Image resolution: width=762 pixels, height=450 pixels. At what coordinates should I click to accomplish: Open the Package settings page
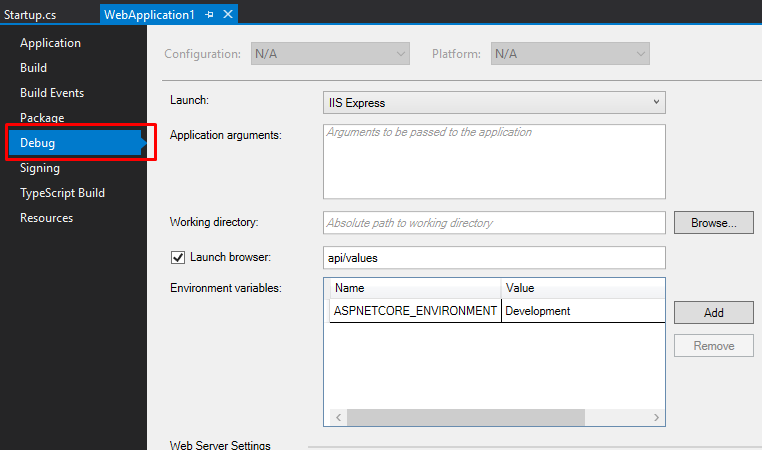click(42, 118)
